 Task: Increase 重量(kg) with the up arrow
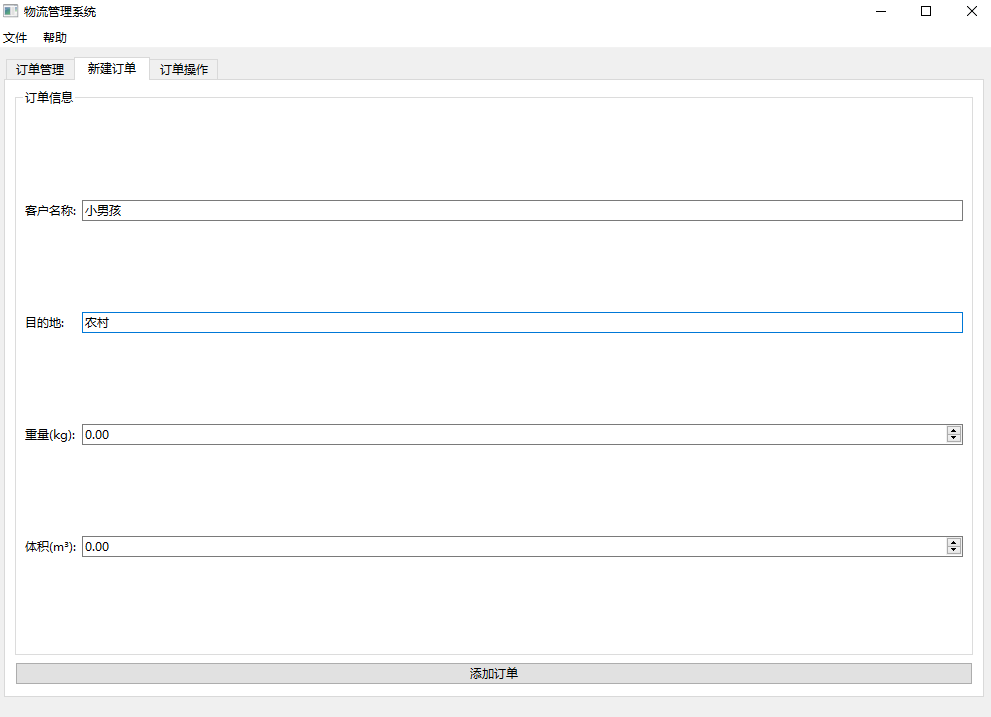[x=954, y=431]
